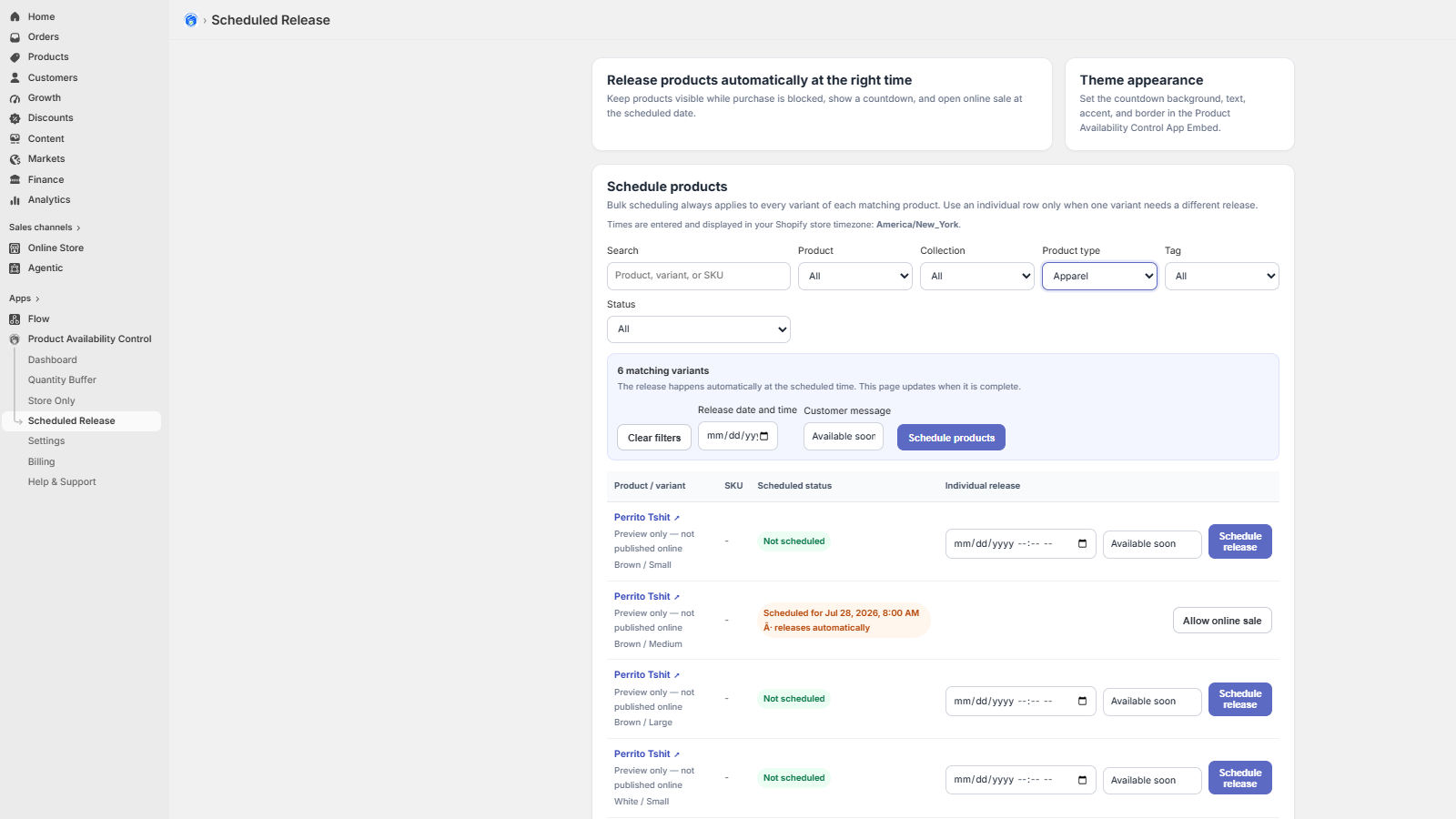The image size is (1456, 819).
Task: Edit the Available soon message for Brown / Large
Action: 1152,702
